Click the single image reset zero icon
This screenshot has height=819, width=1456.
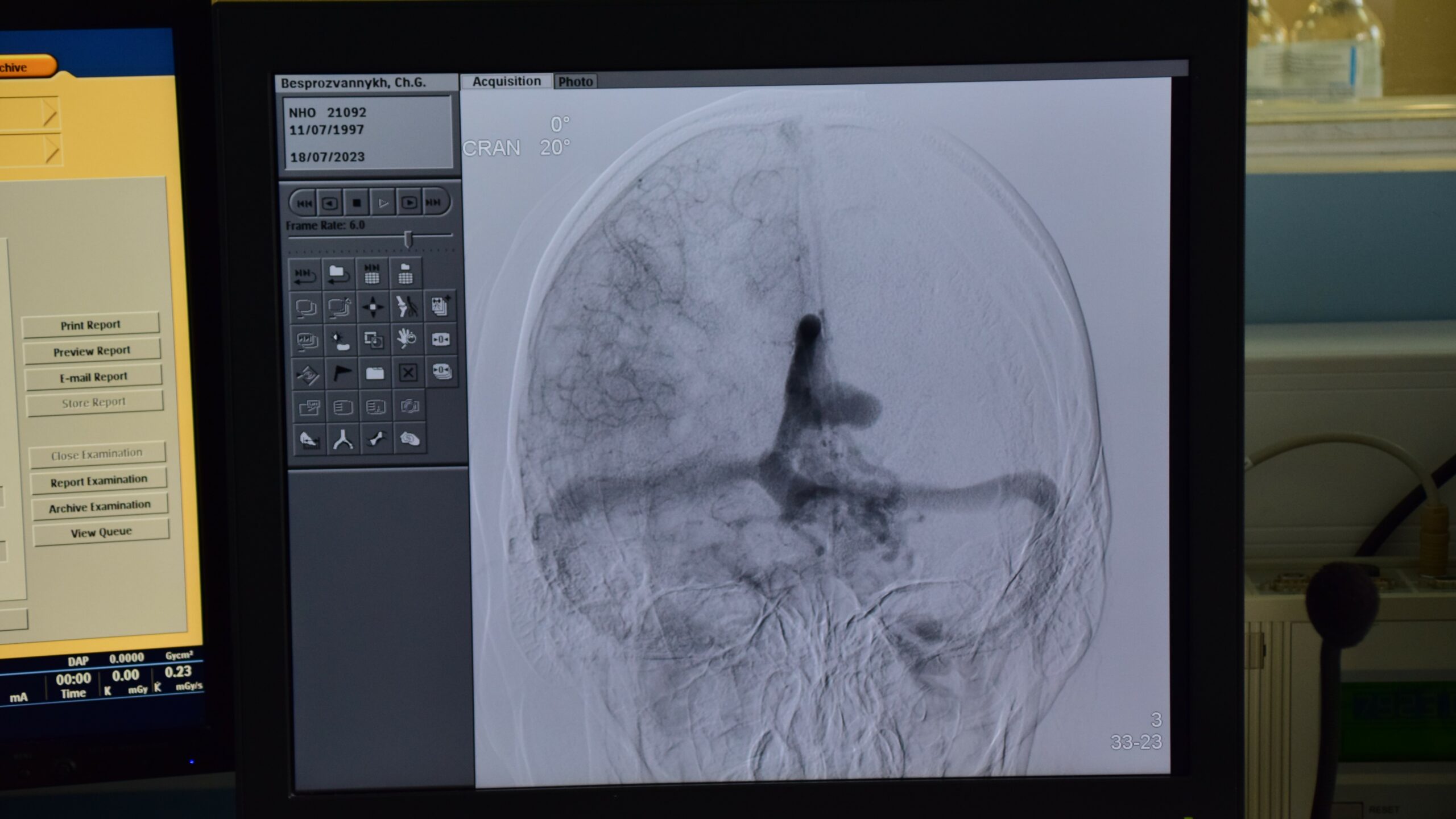pos(441,339)
